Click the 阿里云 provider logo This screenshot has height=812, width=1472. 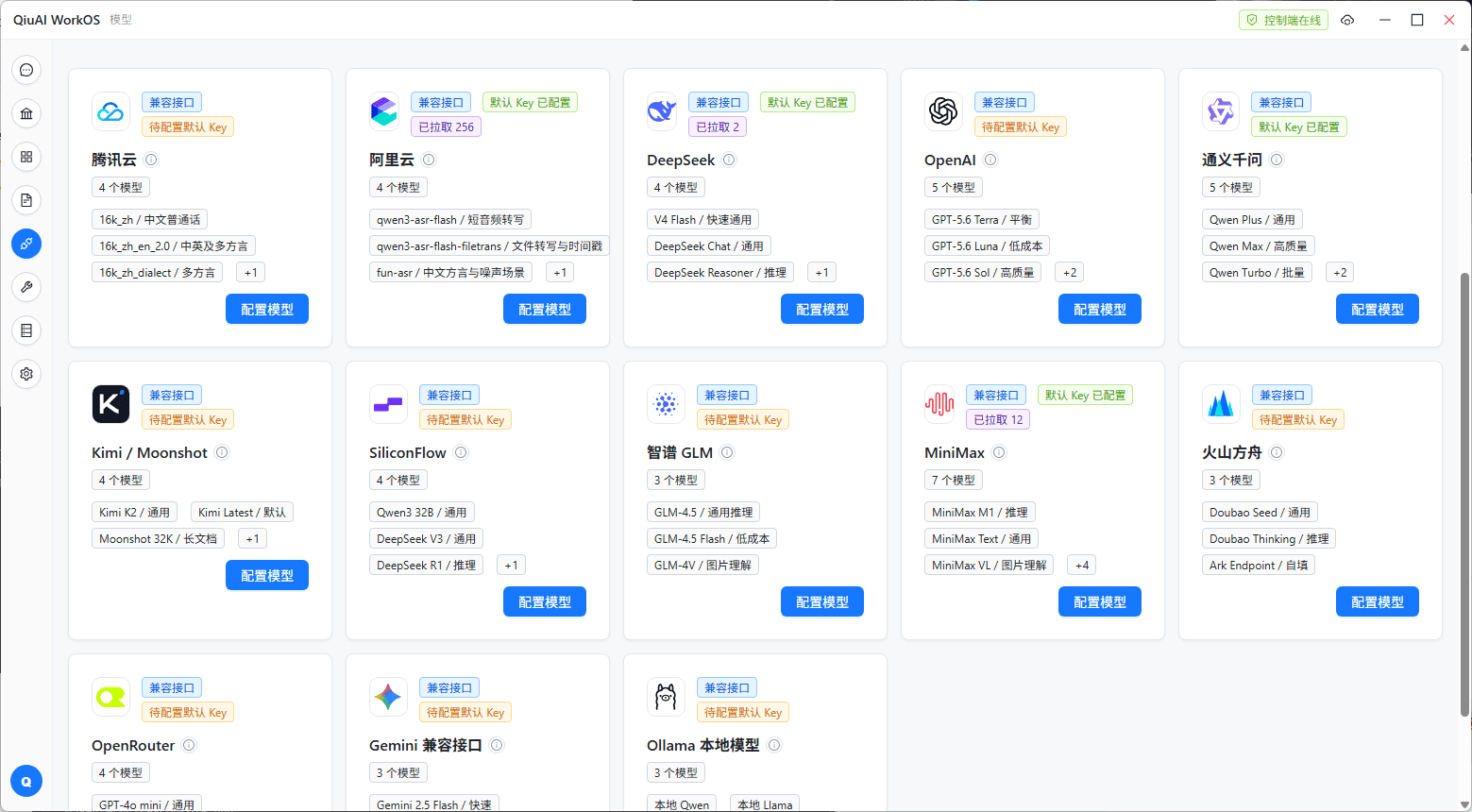pyautogui.click(x=384, y=111)
